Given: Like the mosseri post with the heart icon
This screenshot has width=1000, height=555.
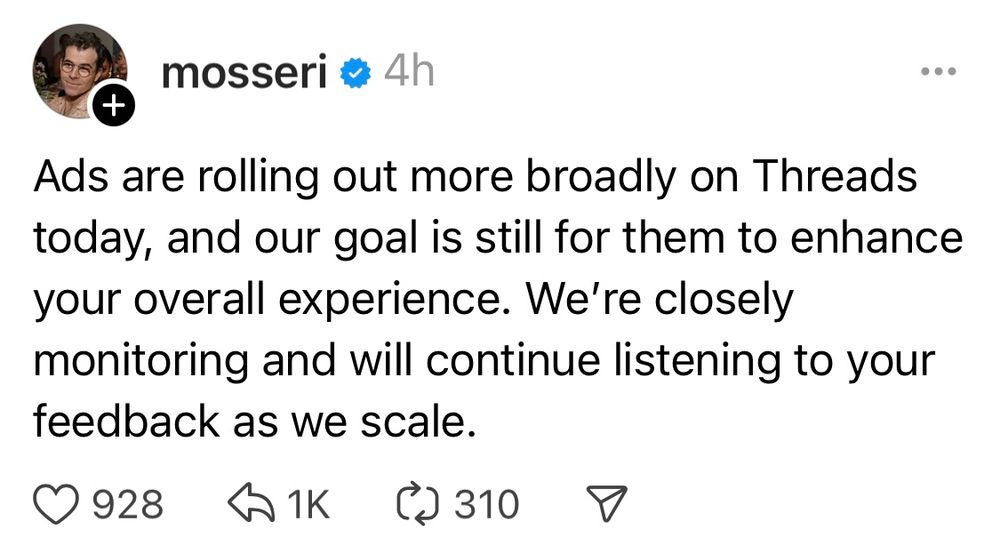Looking at the screenshot, I should 59,504.
